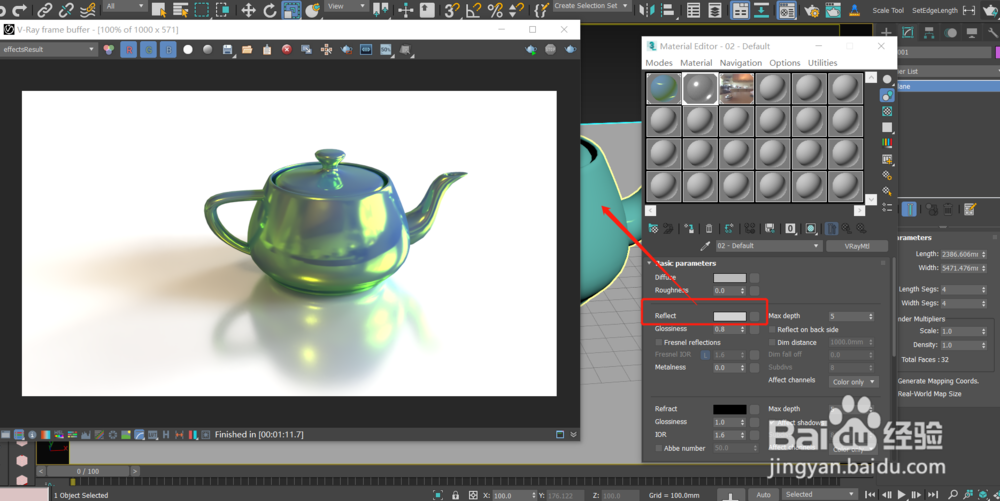Screen dimensions: 1000x501
Task: Toggle Angle Snap in main toolbar
Action: click(x=473, y=10)
